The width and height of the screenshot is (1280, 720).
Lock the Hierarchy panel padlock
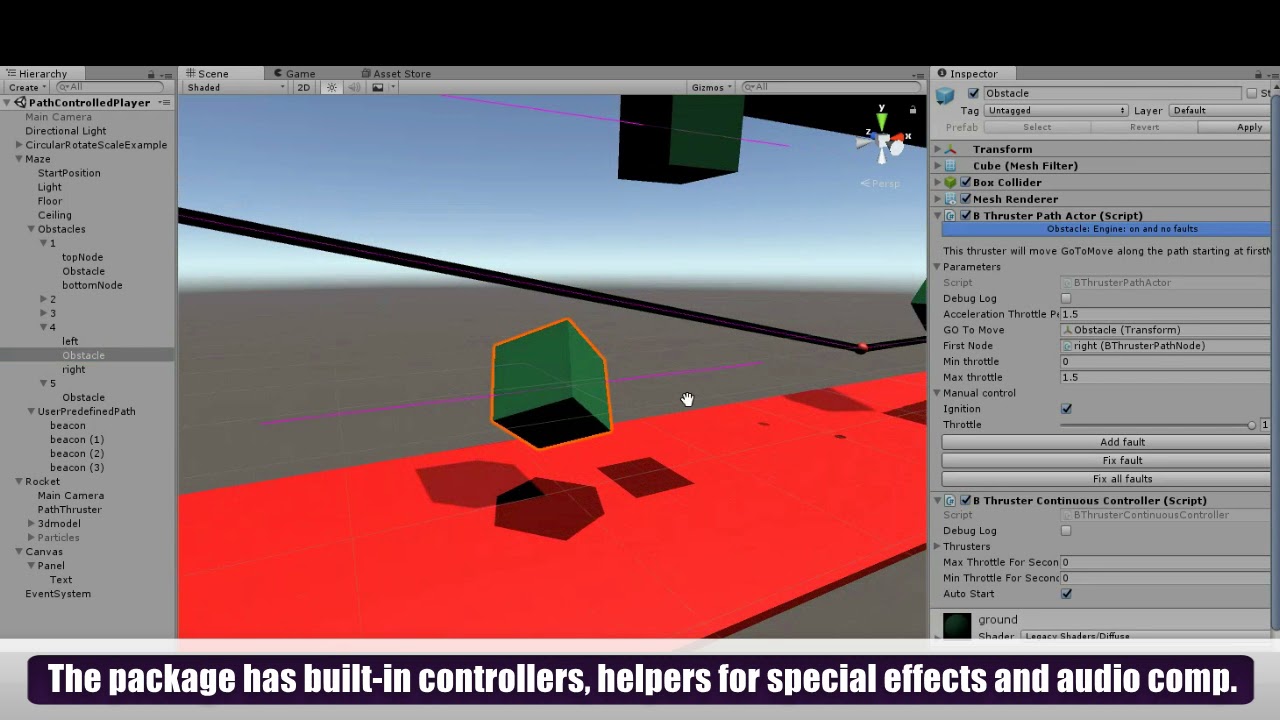coord(151,74)
